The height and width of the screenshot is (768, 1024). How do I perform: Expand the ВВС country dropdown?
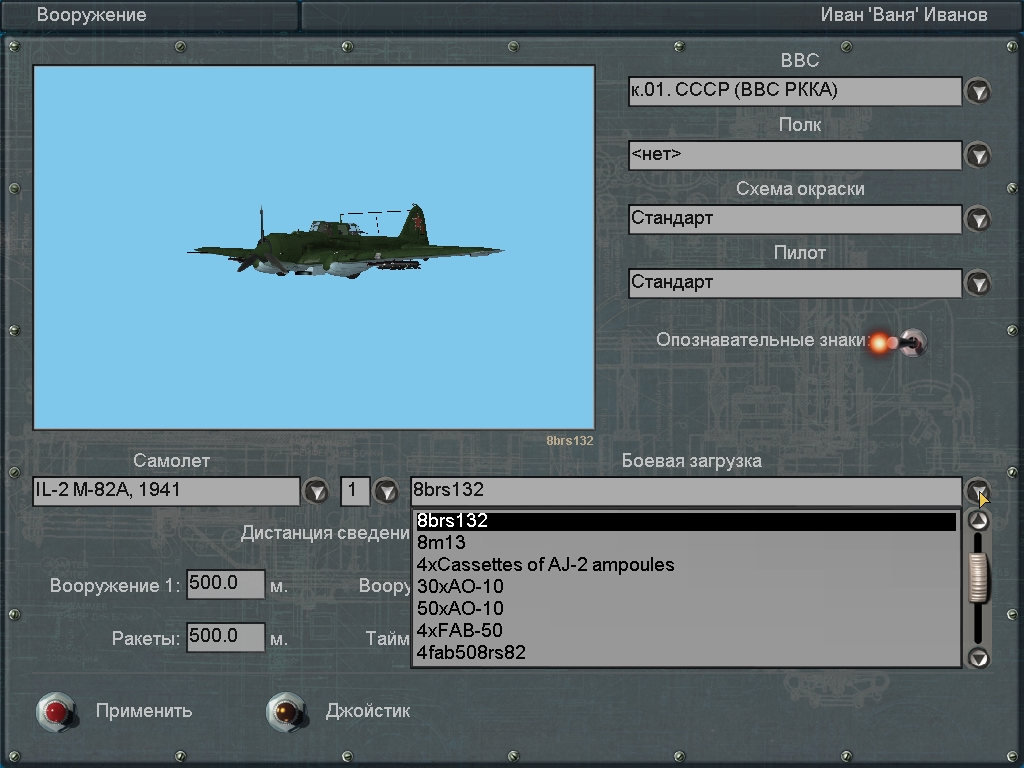point(977,92)
